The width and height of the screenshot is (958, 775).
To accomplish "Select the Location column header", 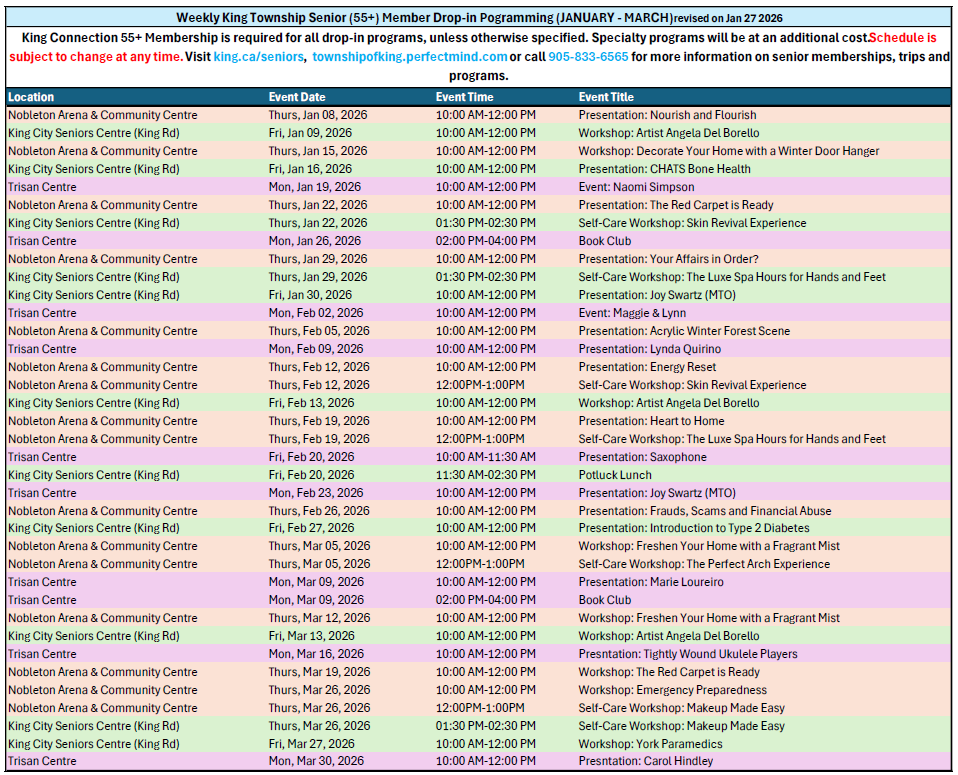I will click(x=33, y=97).
